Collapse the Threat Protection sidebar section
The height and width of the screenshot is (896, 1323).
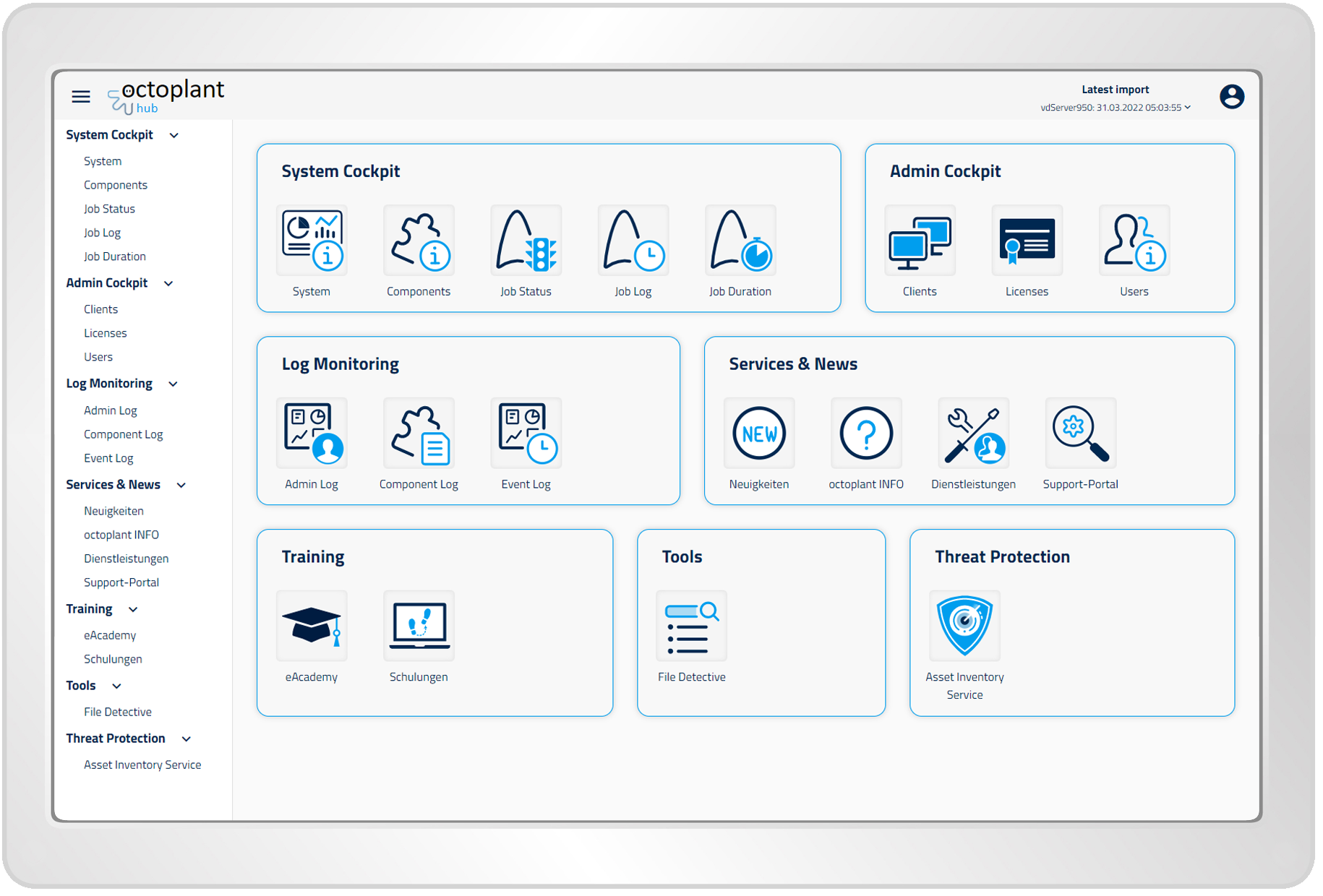(x=186, y=738)
